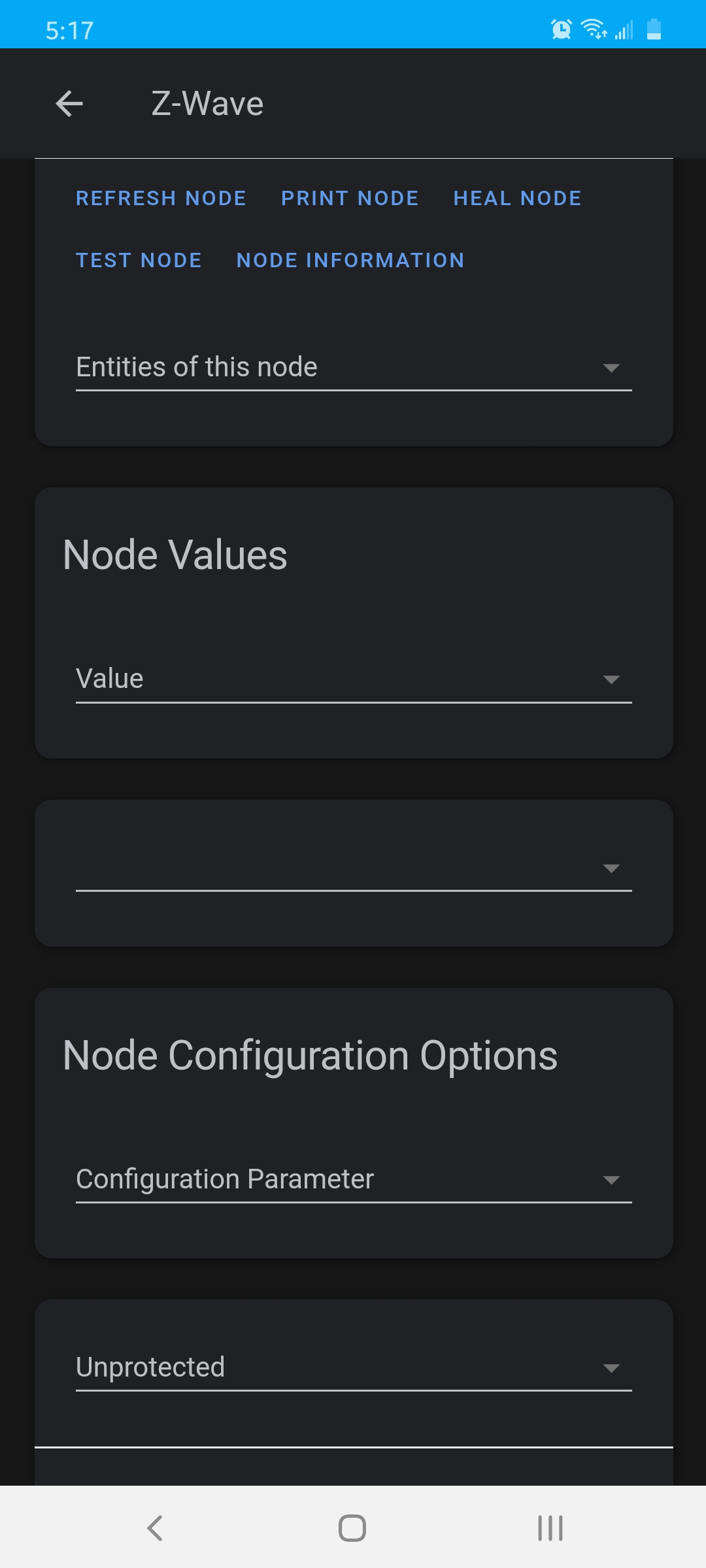
Task: Trigger PRINT NODE action
Action: pyautogui.click(x=350, y=198)
